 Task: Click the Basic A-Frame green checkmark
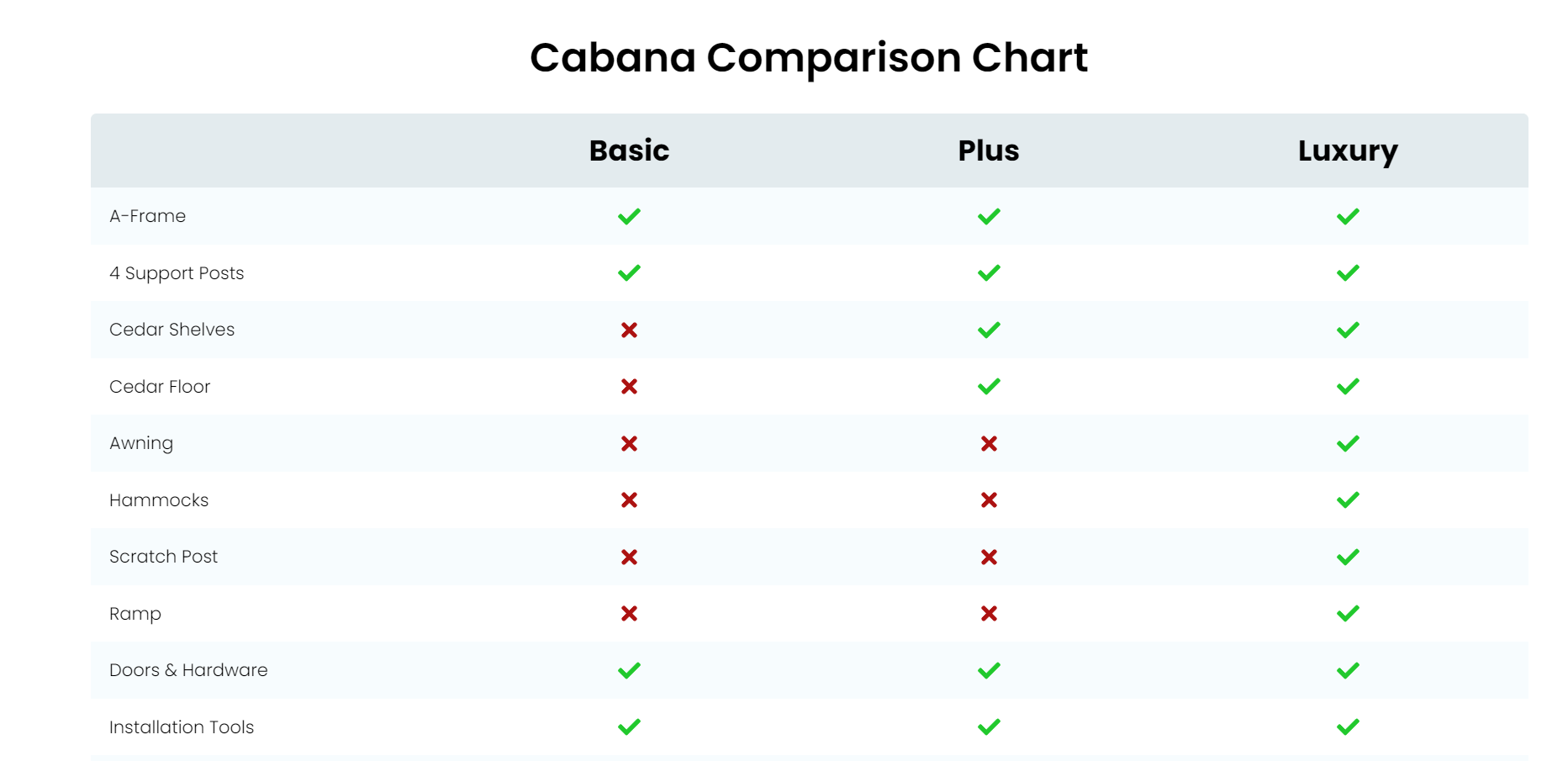tap(629, 216)
